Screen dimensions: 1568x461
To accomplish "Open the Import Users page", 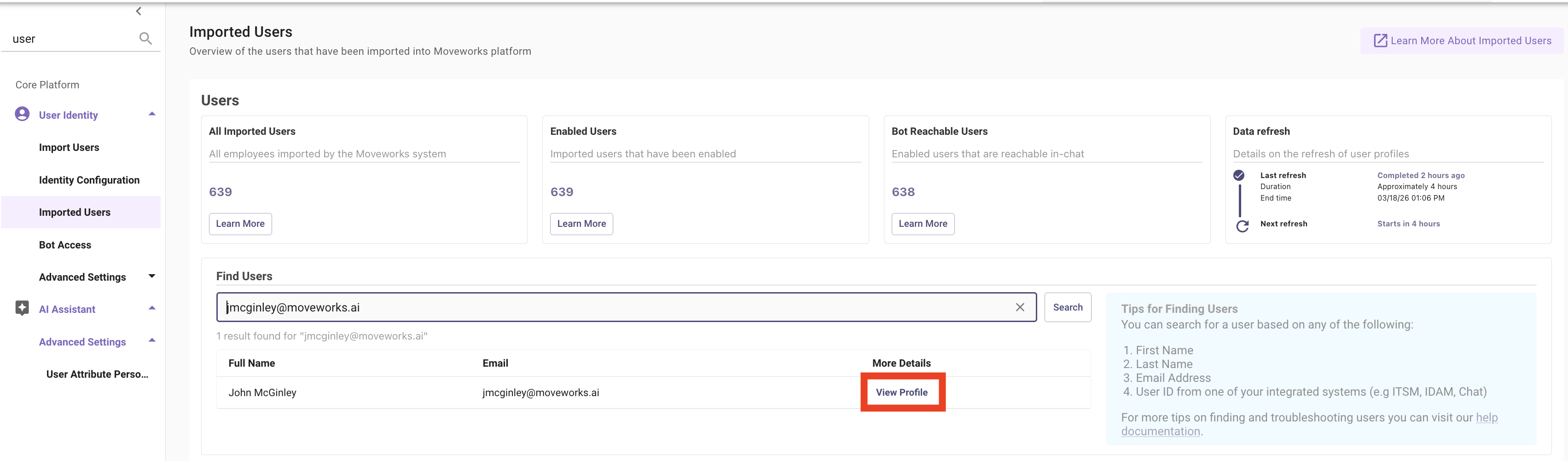I will click(69, 147).
